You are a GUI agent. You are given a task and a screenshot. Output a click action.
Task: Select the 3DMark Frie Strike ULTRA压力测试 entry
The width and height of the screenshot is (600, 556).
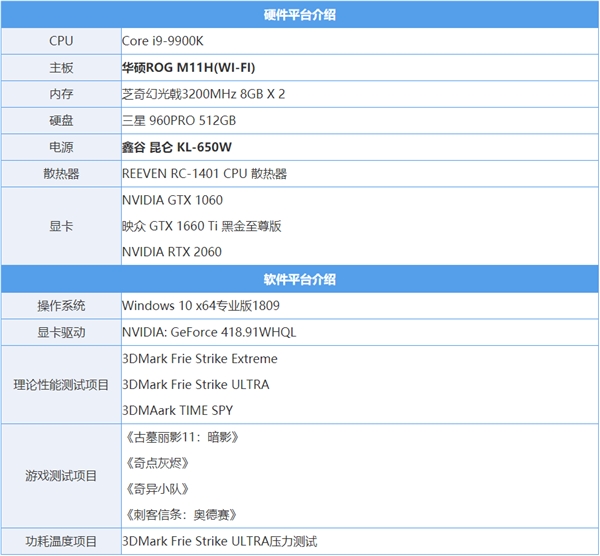[219, 541]
